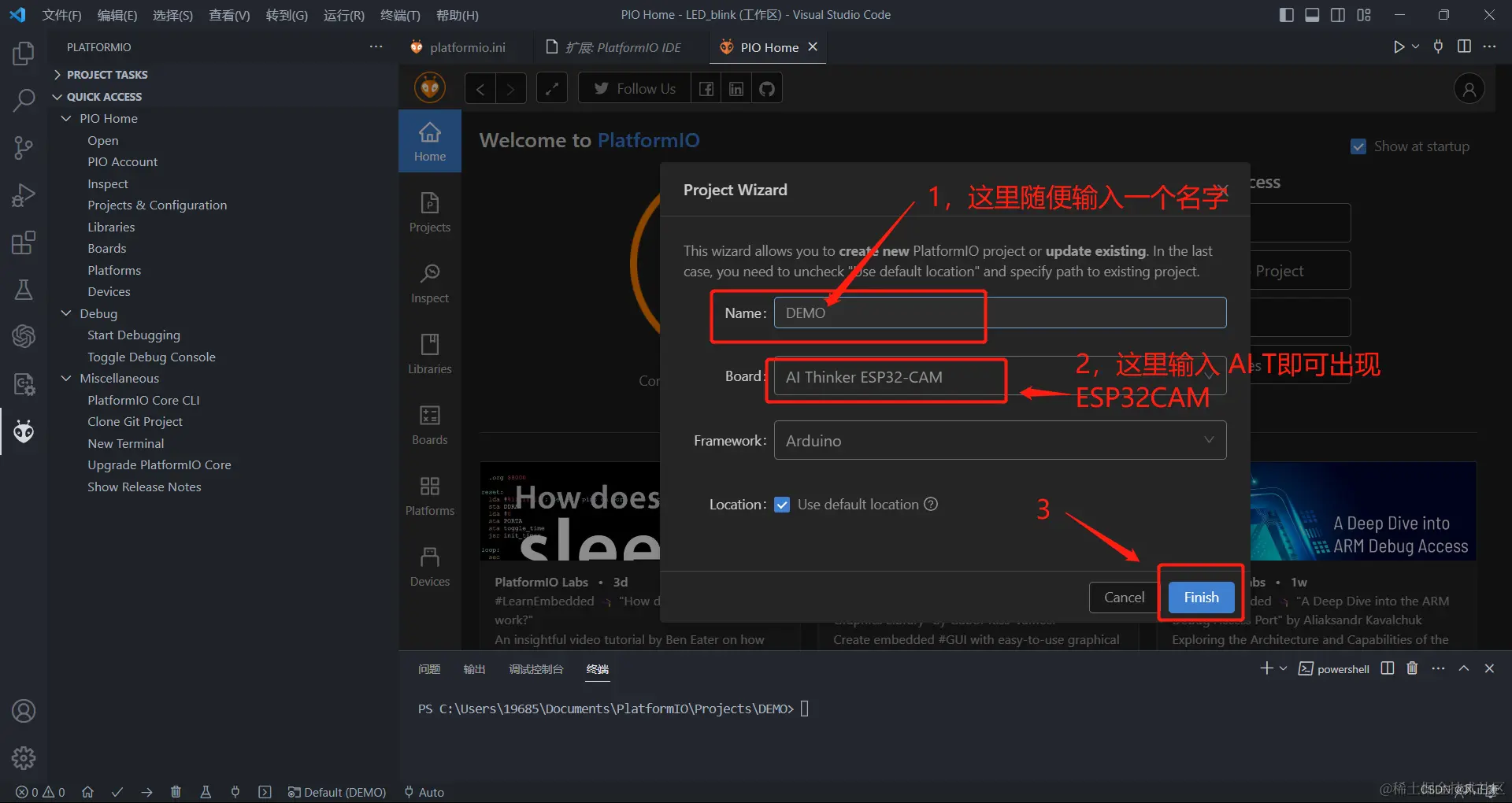Viewport: 1512px width, 803px height.
Task: Collapse the Debug tree group
Action: point(66,313)
